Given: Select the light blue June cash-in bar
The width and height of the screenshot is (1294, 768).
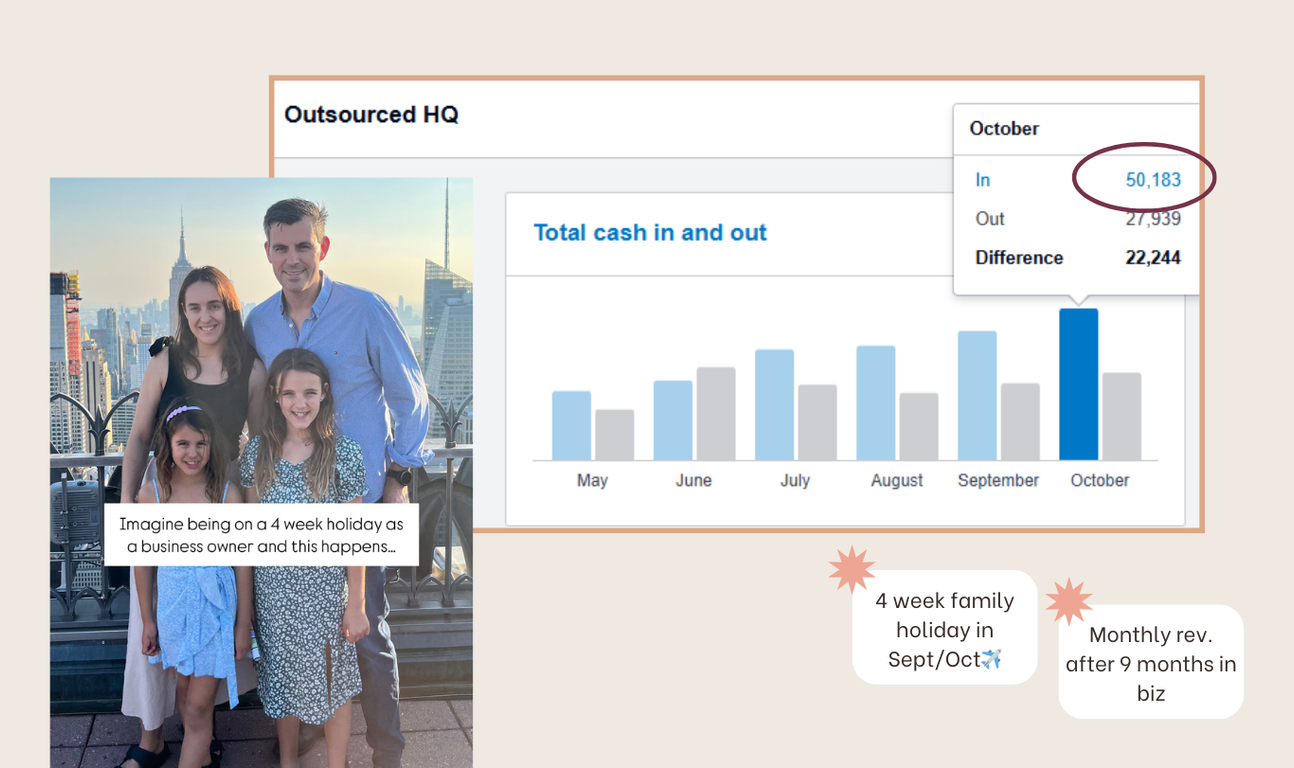Looking at the screenshot, I should tap(673, 420).
